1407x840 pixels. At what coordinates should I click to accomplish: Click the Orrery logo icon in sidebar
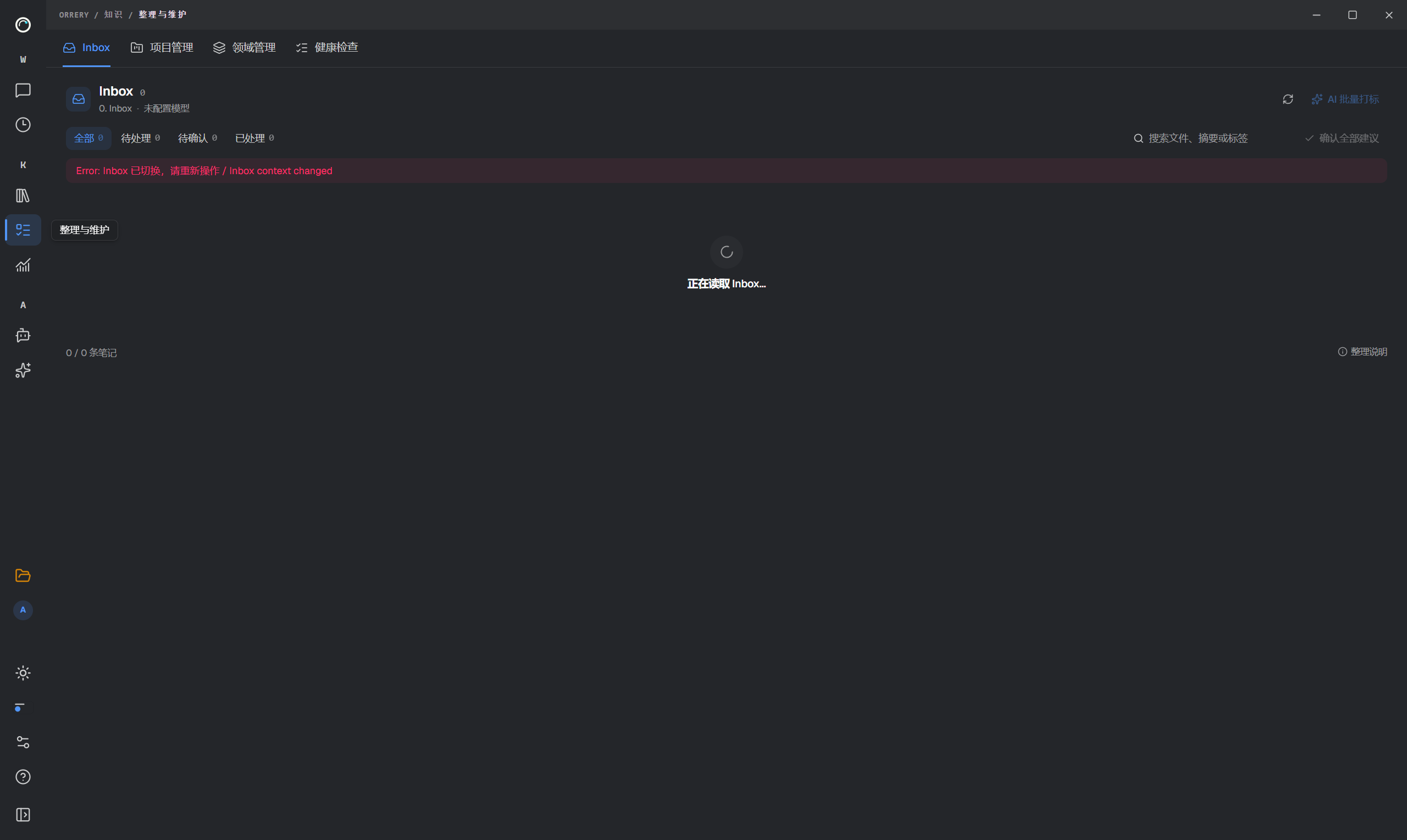(x=23, y=25)
